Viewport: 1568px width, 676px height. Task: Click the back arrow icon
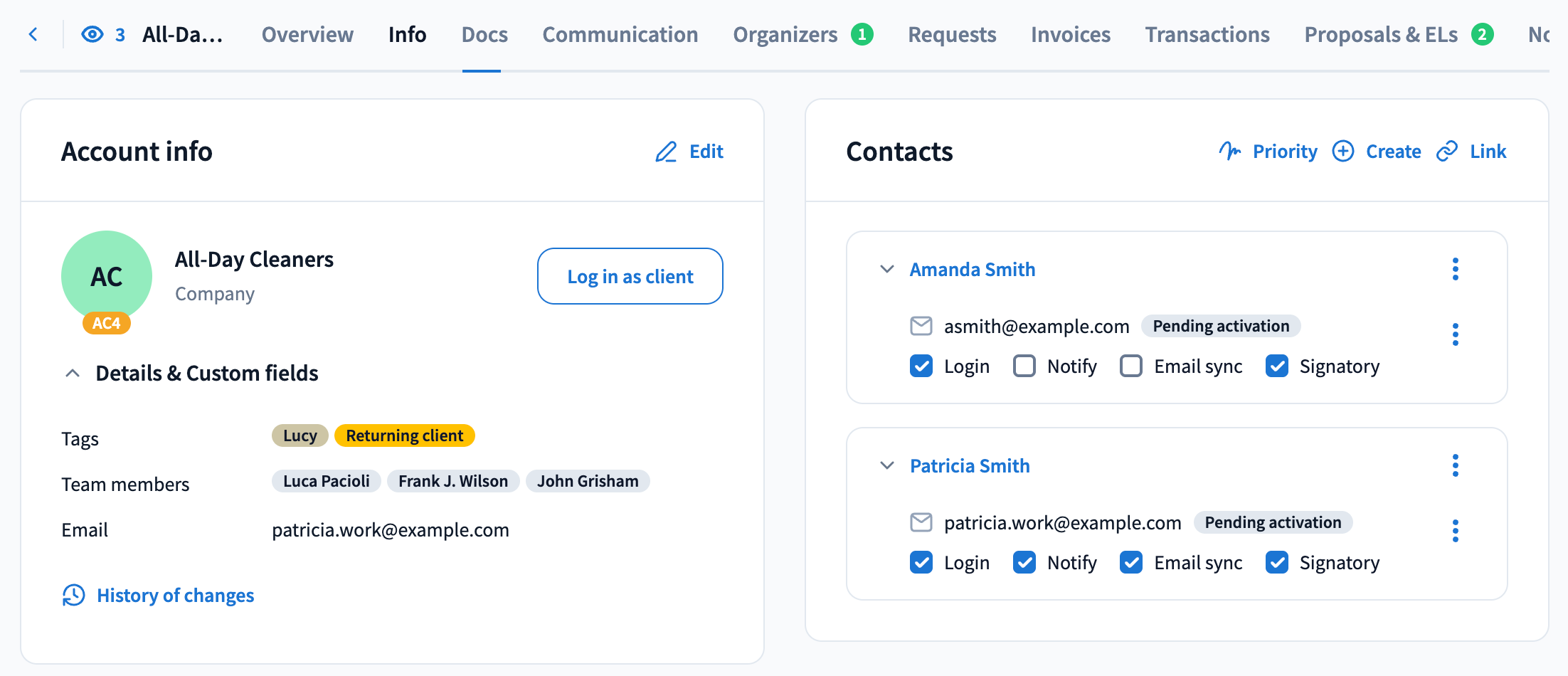33,34
